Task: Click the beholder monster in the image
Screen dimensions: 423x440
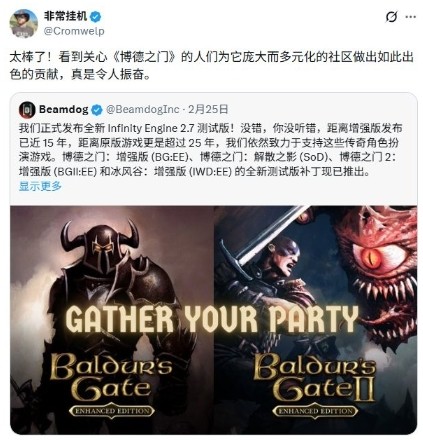Action: pos(372,267)
